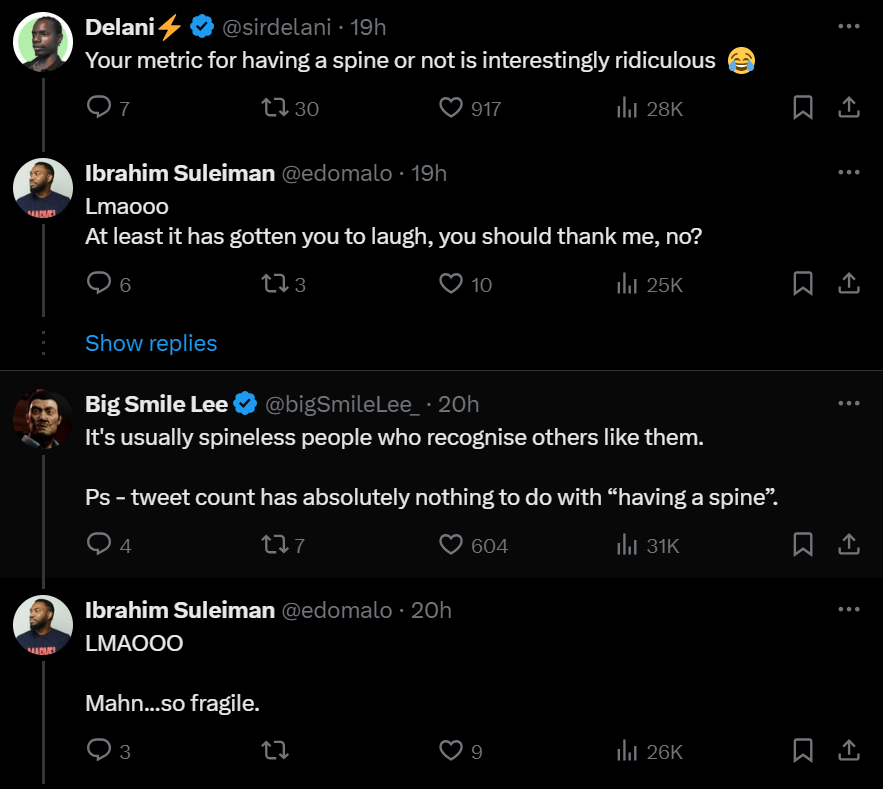Bookmark Big Smile Lee's tweet
Image resolution: width=883 pixels, height=789 pixels.
pyautogui.click(x=802, y=545)
